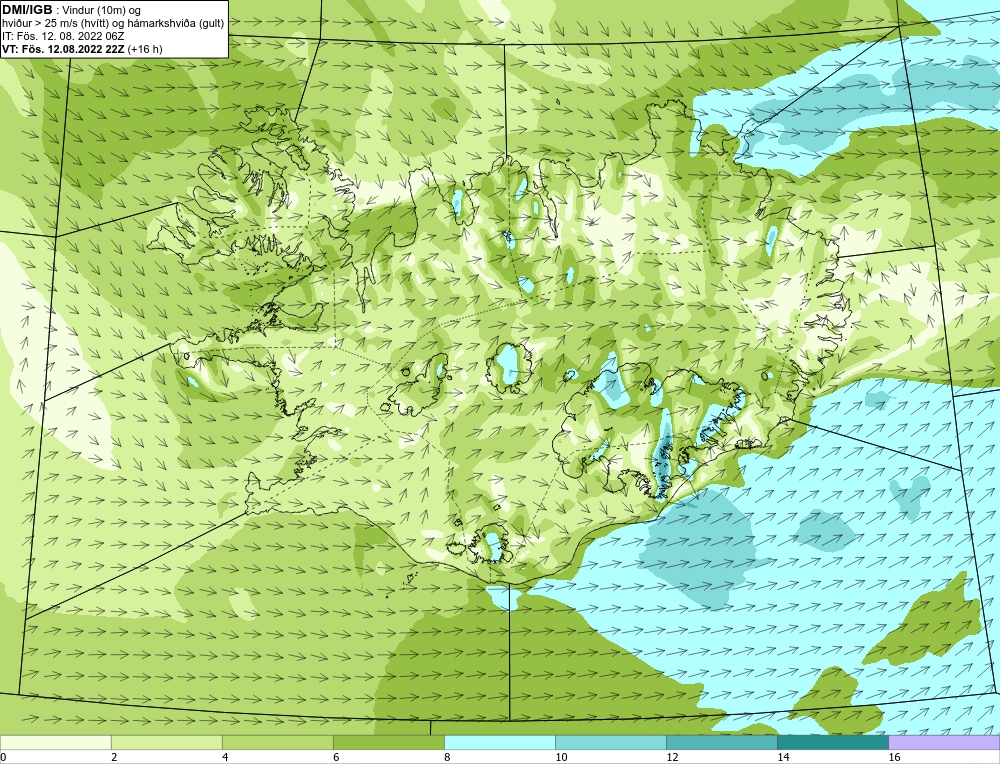
Task: Click the 'IT: Fös. 12. 08. 2022 06Z' line
Action: click(61, 36)
